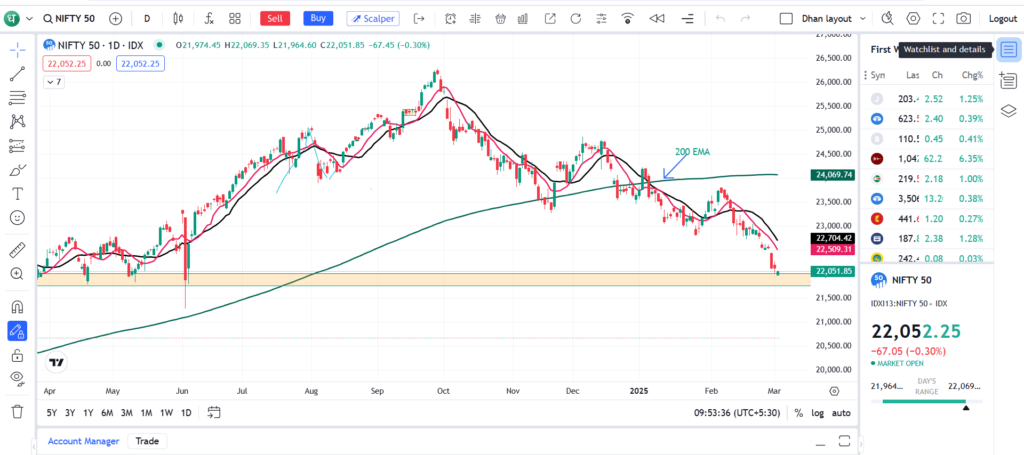Open the hexagon settings icon
The image size is (1024, 455).
coord(913,18)
